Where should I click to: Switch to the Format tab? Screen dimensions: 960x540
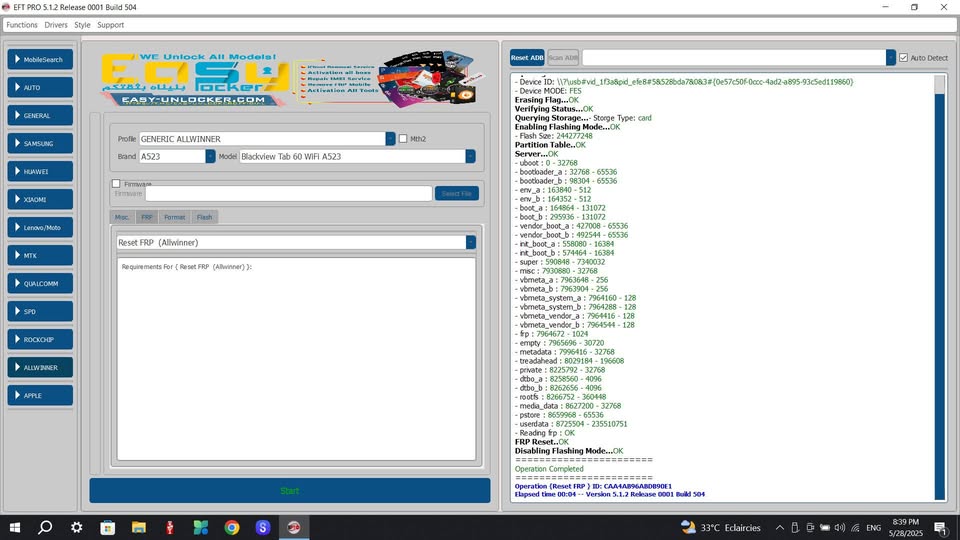coord(174,217)
